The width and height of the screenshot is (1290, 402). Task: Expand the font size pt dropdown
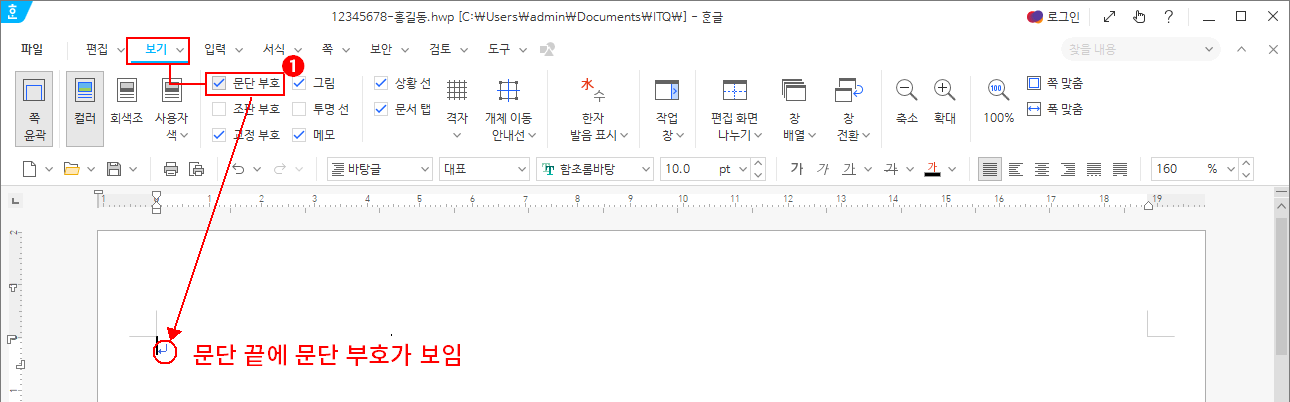tap(741, 169)
